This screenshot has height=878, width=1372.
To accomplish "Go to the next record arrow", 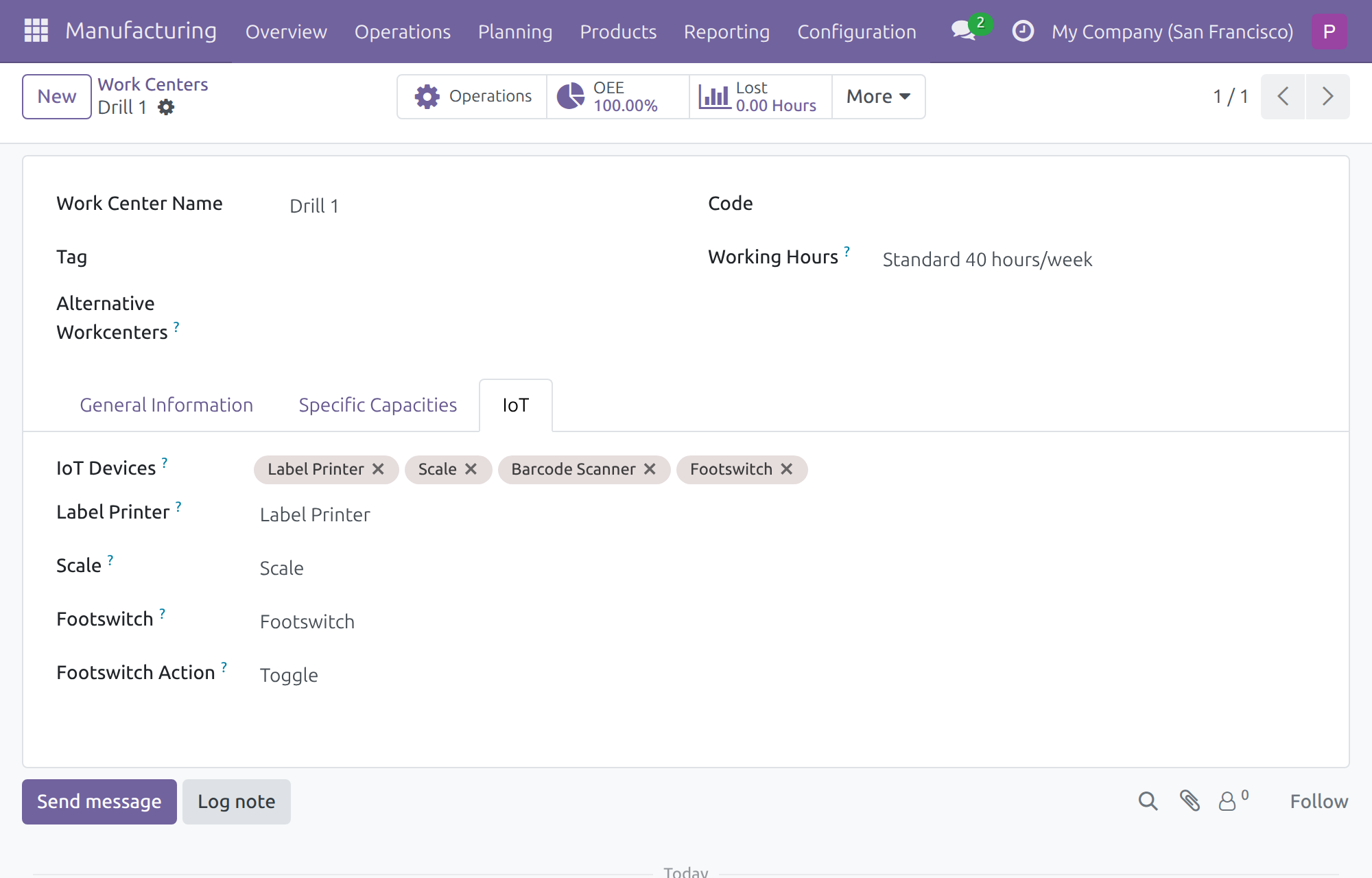I will [1327, 97].
